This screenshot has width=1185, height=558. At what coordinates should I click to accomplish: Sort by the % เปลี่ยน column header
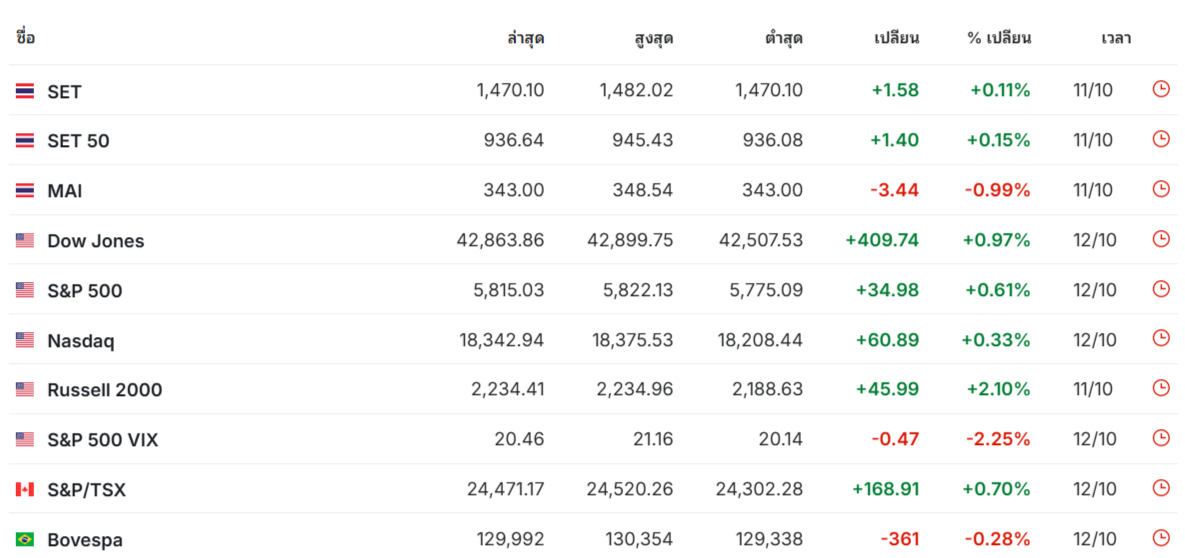point(999,38)
